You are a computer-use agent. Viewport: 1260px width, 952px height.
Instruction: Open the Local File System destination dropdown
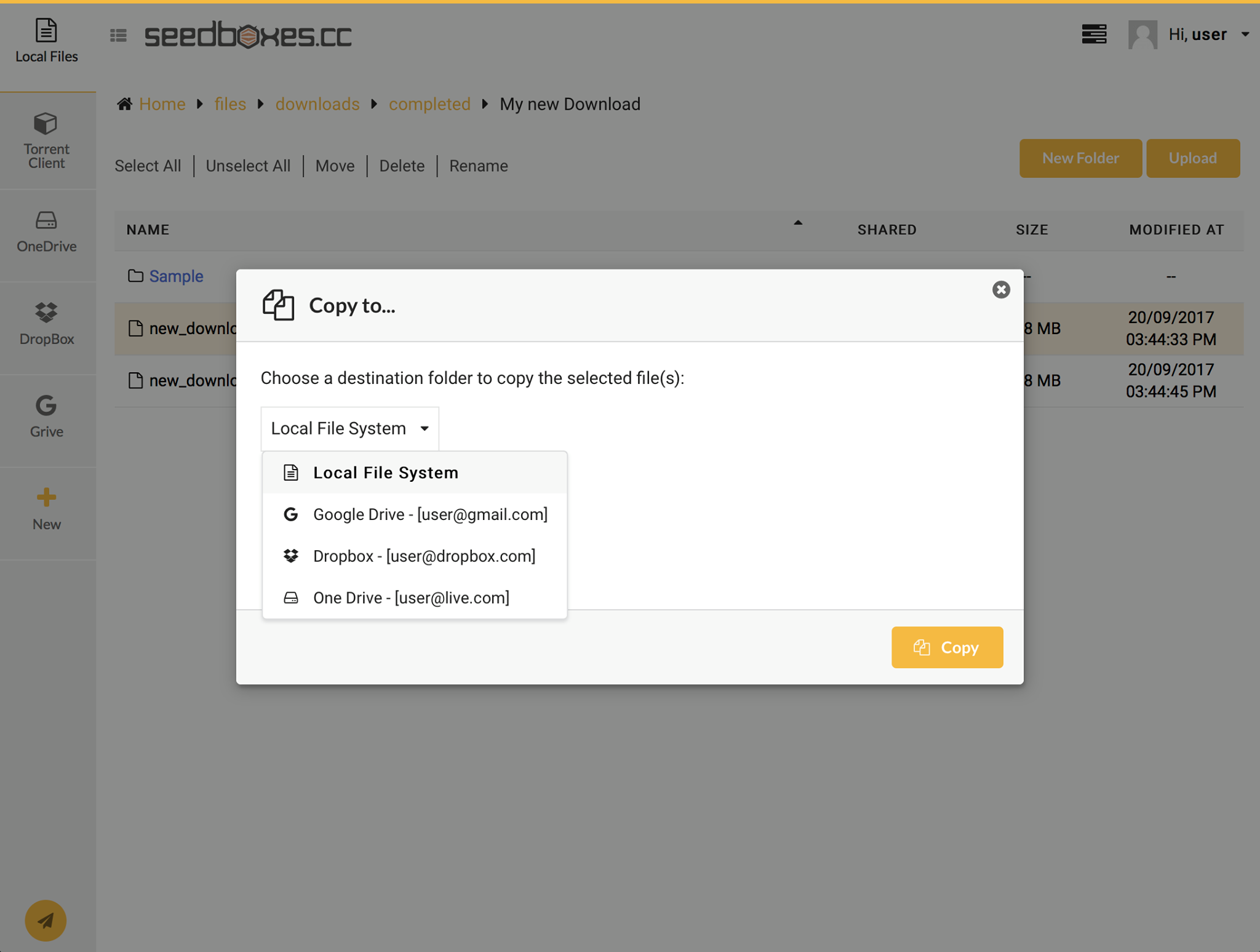click(x=349, y=428)
